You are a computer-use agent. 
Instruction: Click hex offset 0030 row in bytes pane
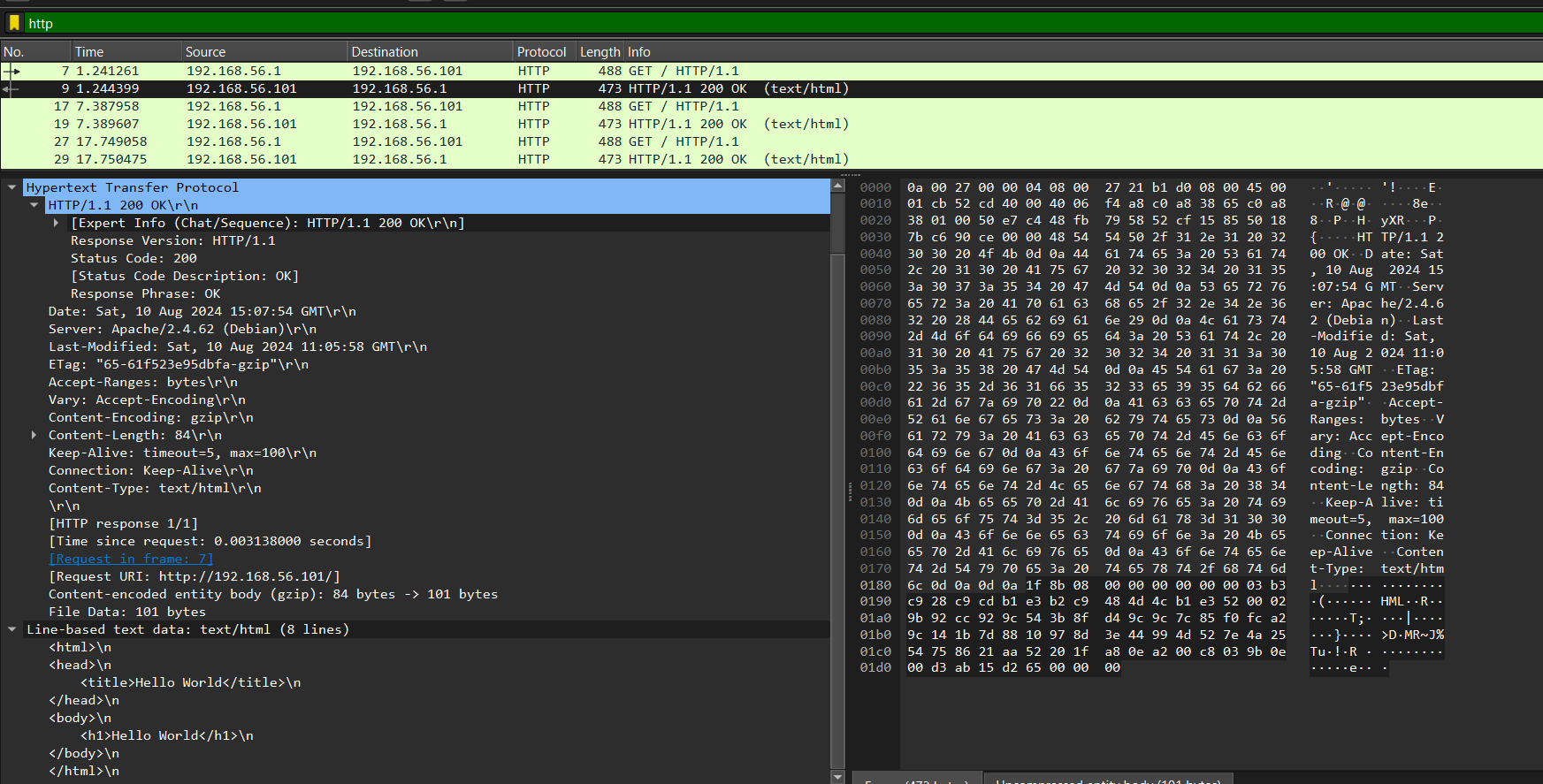(875, 237)
